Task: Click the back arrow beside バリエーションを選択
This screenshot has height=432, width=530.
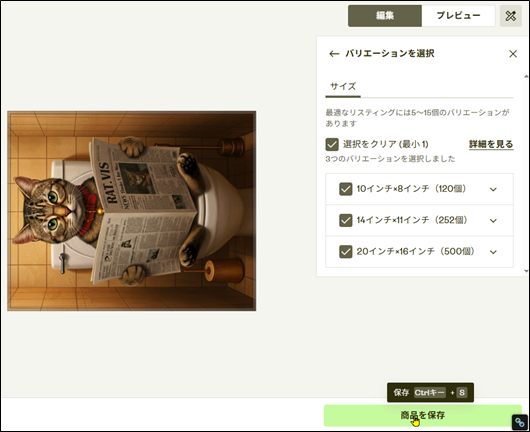Action: pyautogui.click(x=334, y=54)
